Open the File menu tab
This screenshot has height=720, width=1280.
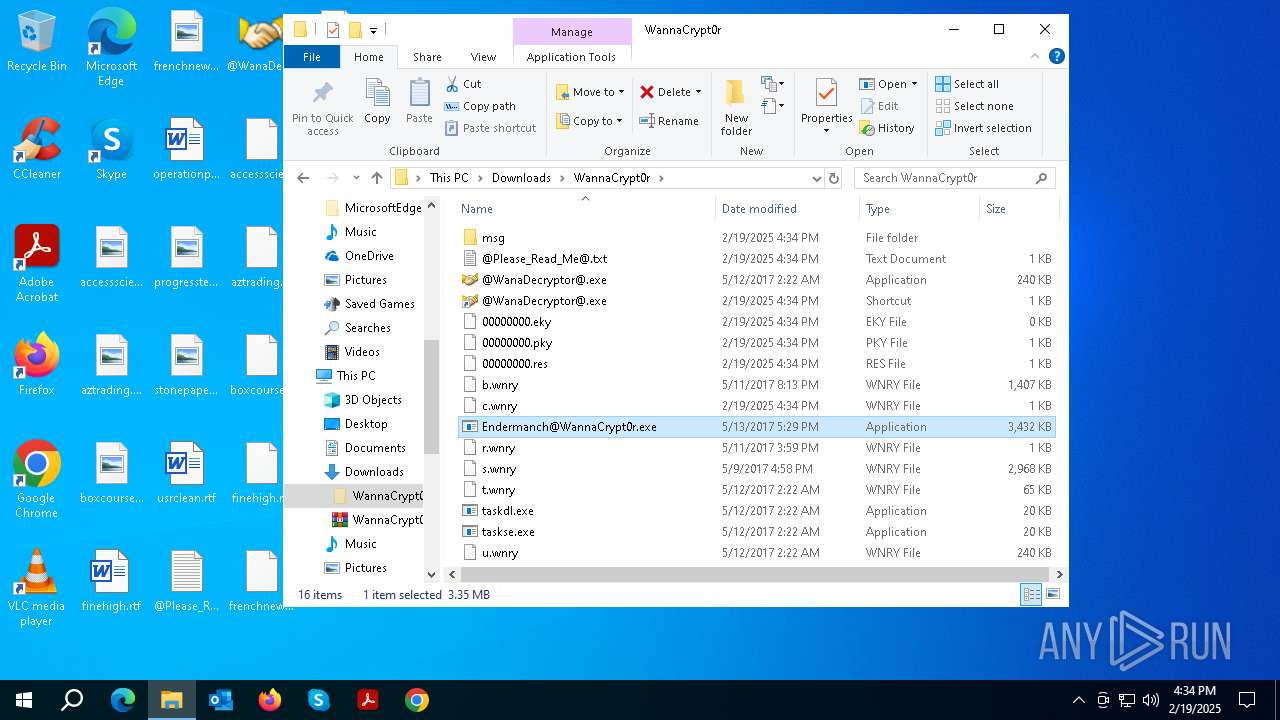point(312,57)
